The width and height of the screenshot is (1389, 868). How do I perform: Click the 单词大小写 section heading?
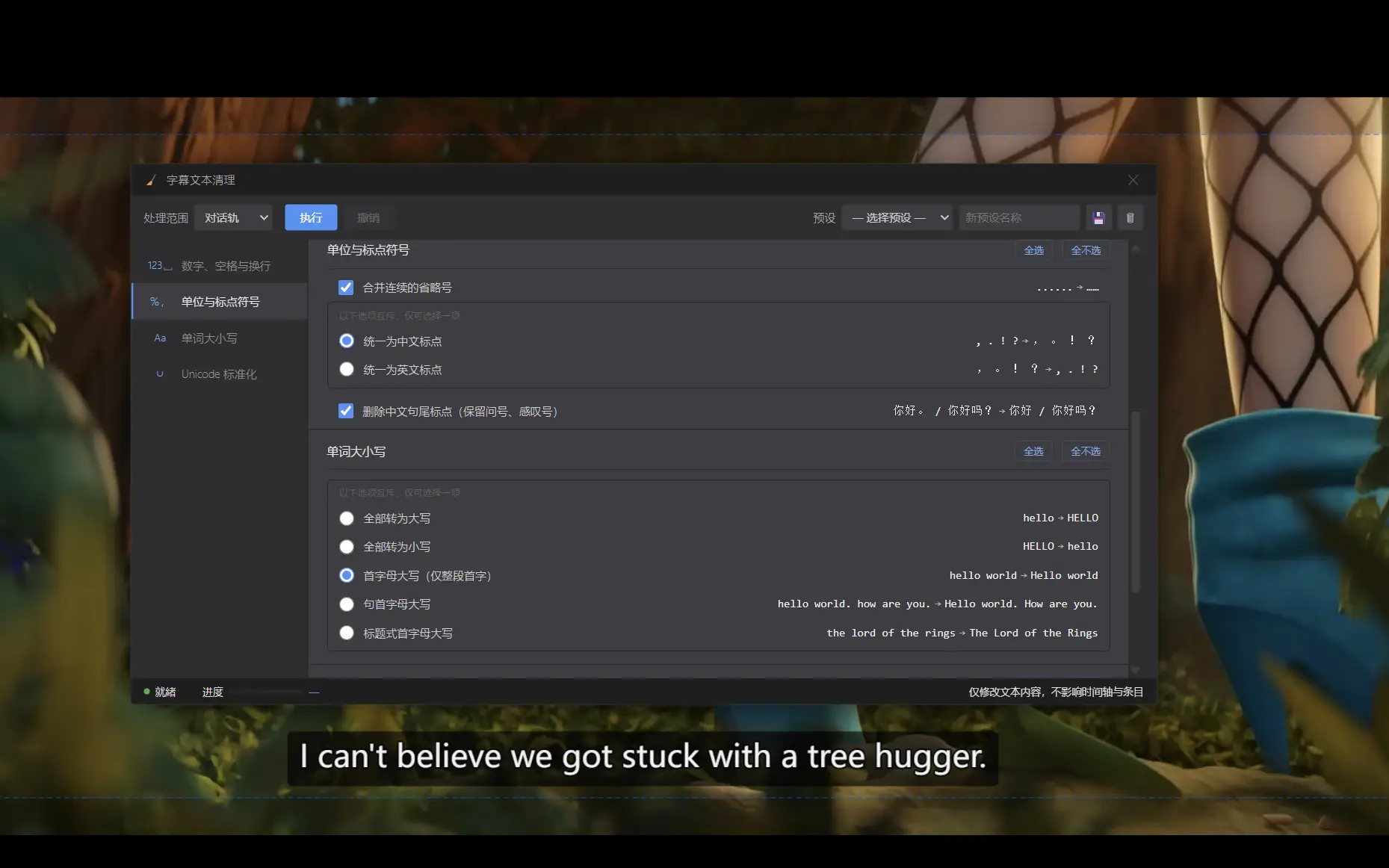pyautogui.click(x=356, y=452)
